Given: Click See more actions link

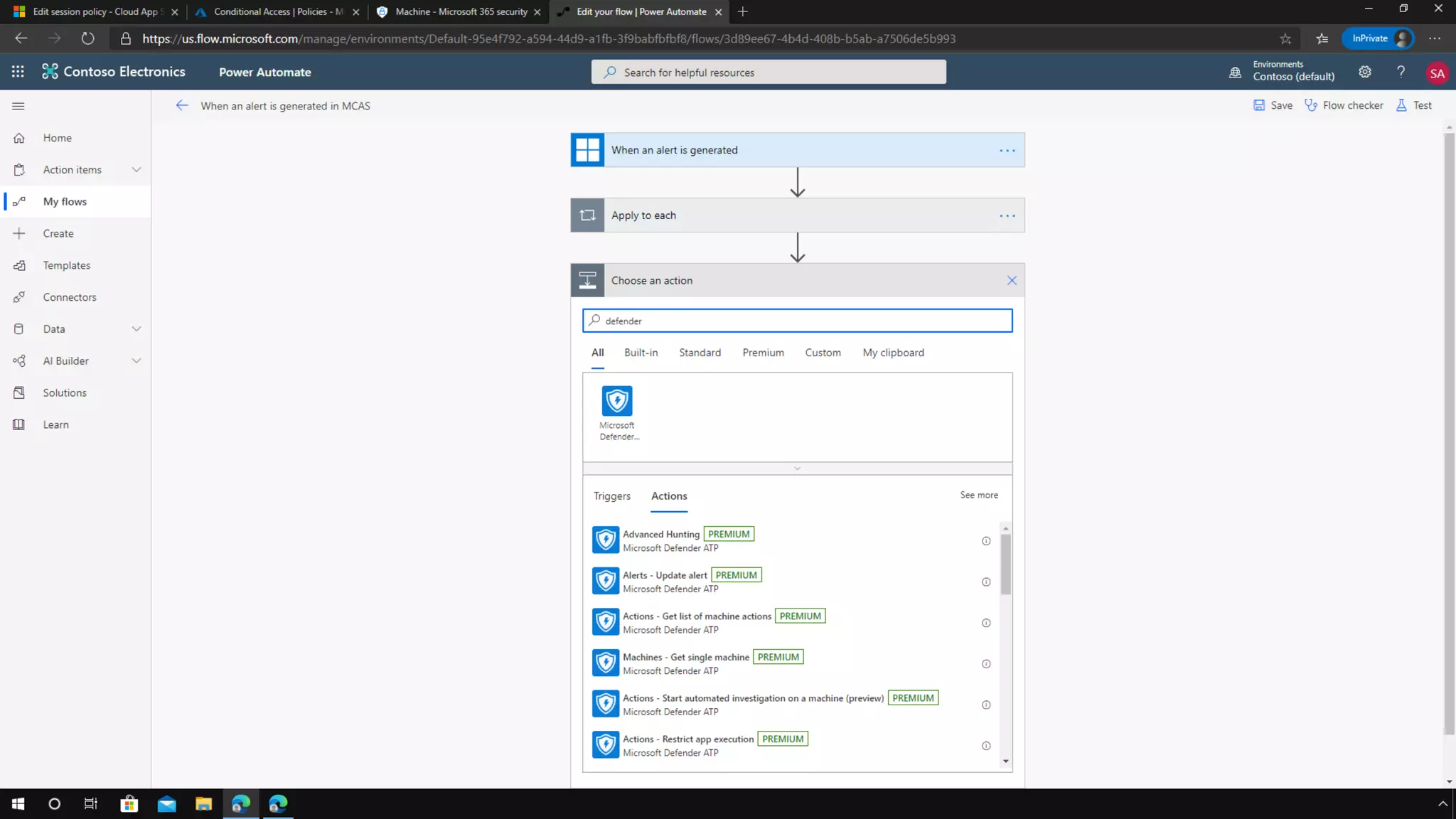Looking at the screenshot, I should pos(979,495).
